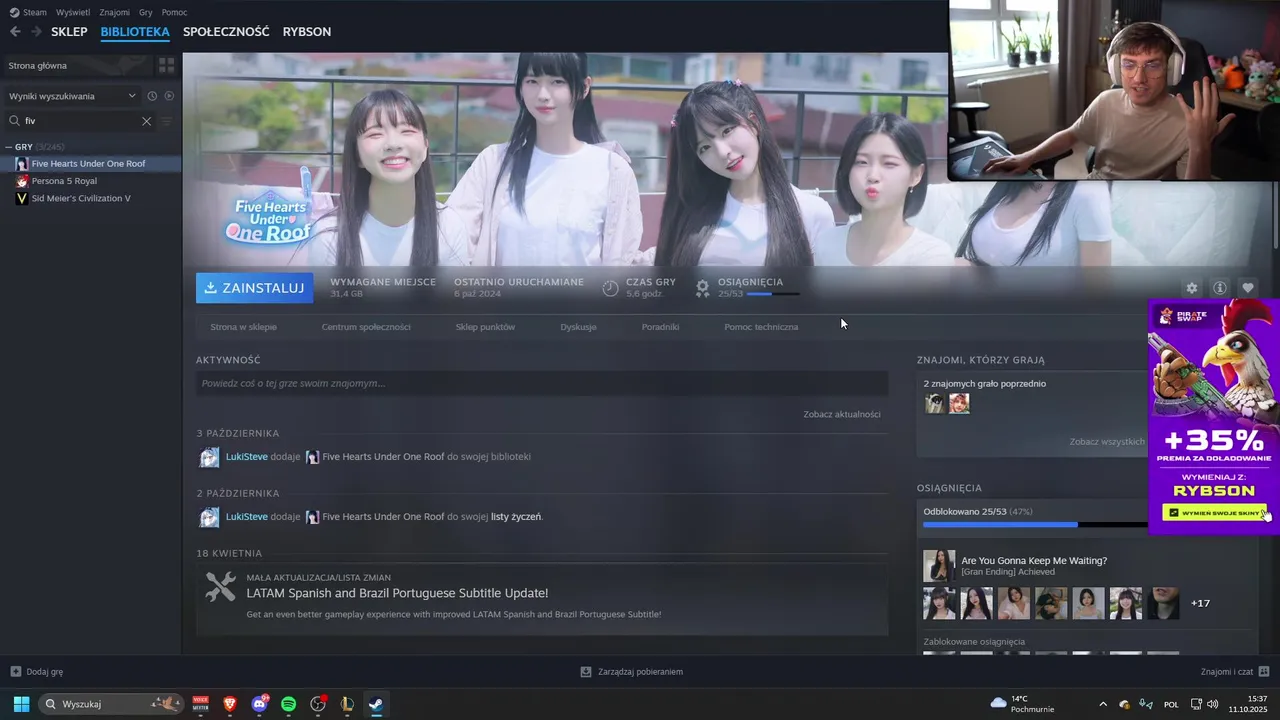This screenshot has height=720, width=1280.
Task: Open League of Legends taskbar icon
Action: (x=347, y=704)
